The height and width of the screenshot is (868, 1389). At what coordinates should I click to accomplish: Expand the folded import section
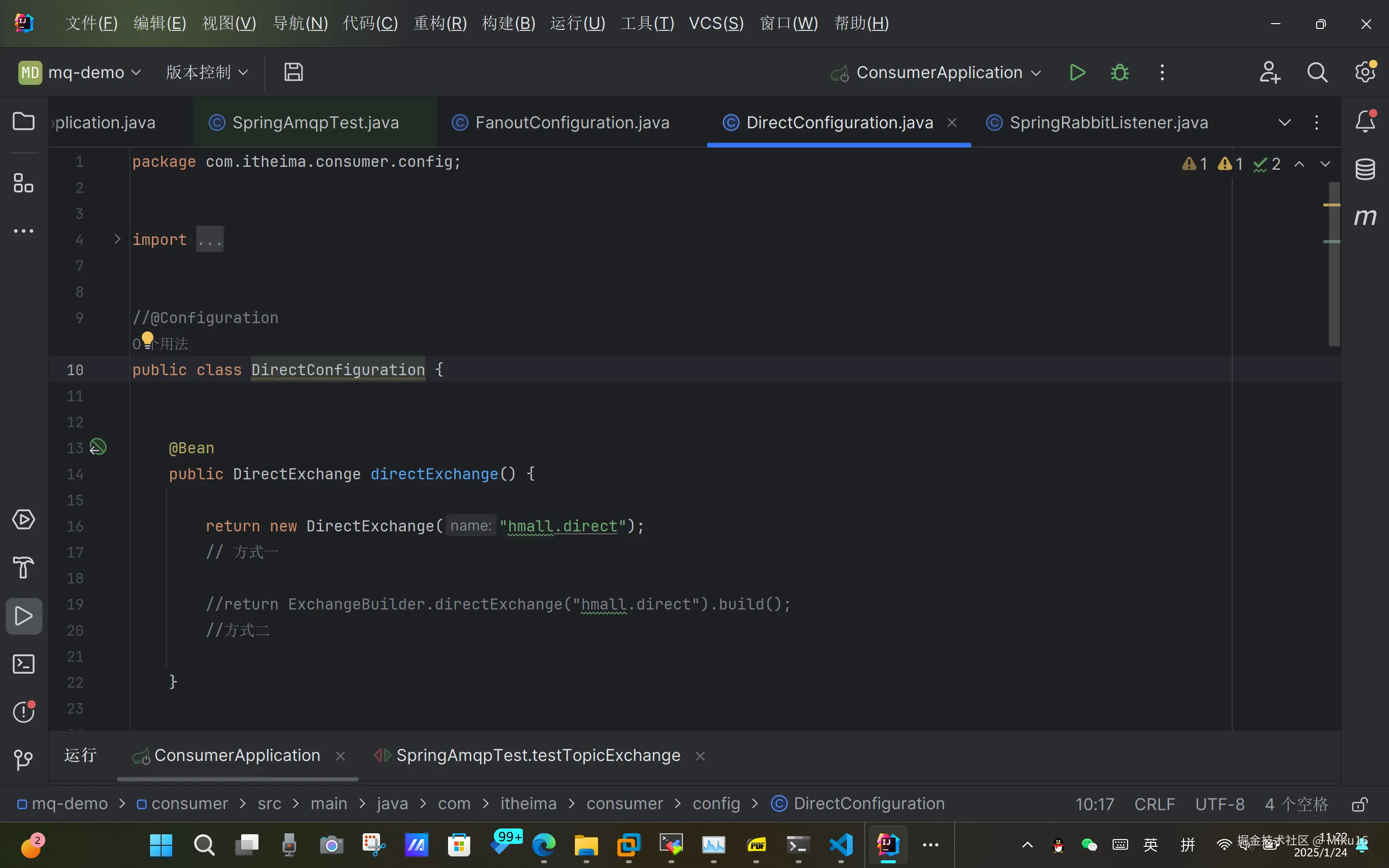pyautogui.click(x=117, y=239)
